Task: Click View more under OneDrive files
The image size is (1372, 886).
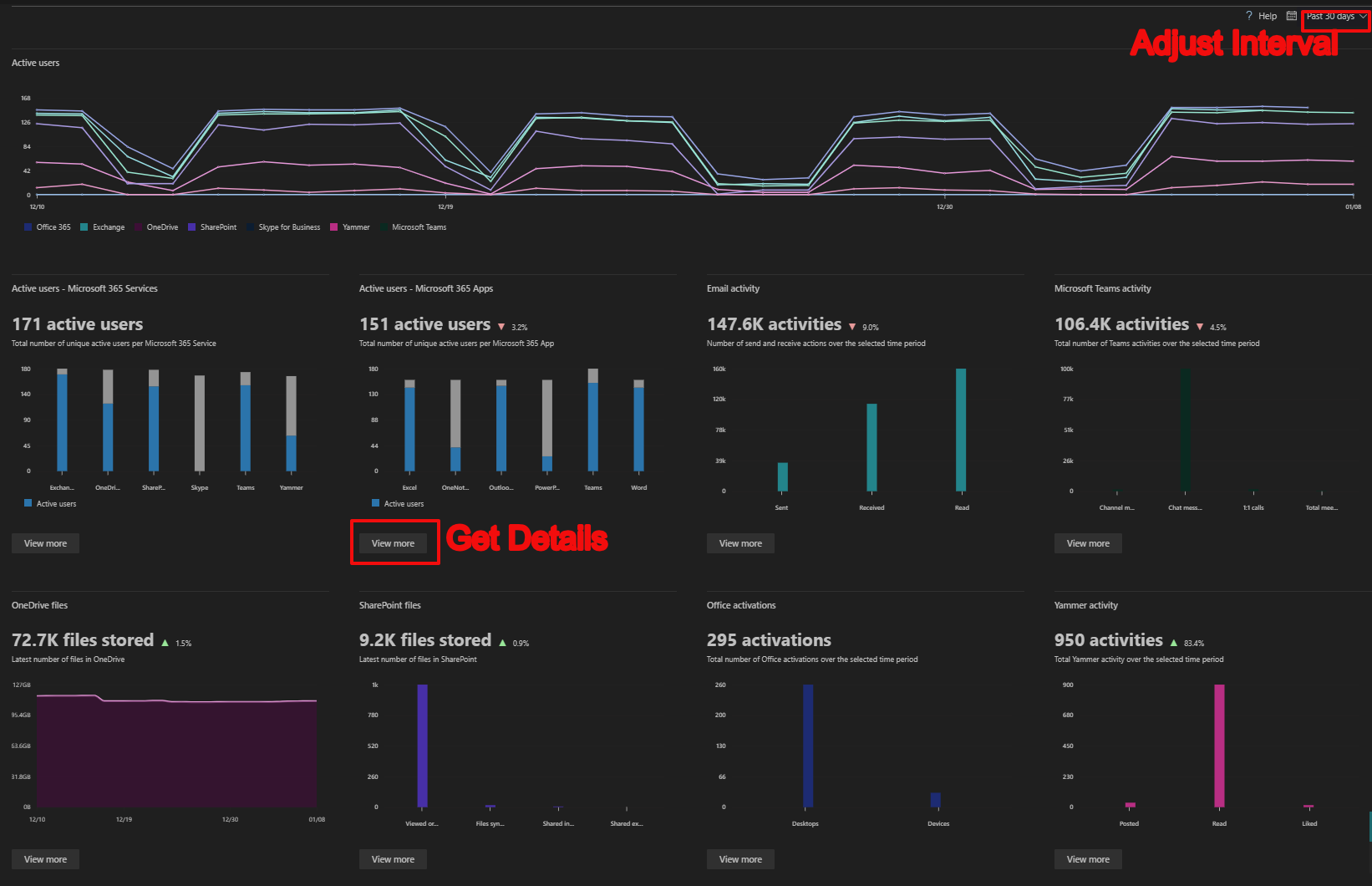Action: coord(45,858)
